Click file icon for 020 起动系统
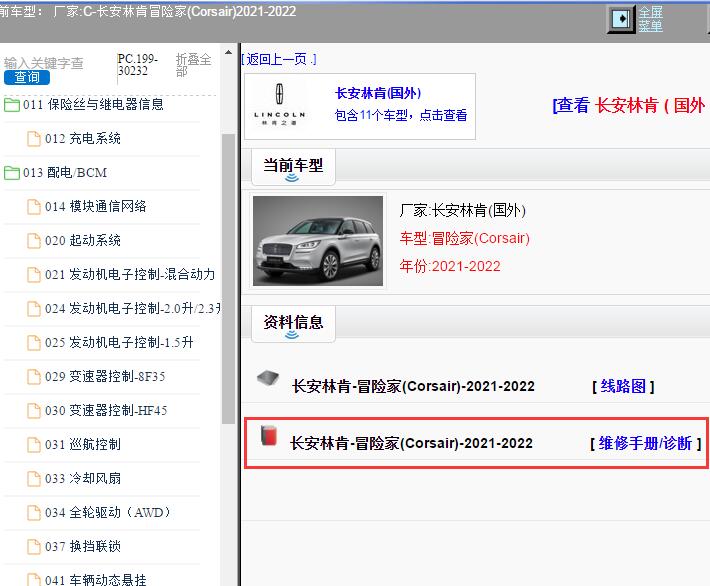Screen dimensions: 710x586 [x=34, y=240]
